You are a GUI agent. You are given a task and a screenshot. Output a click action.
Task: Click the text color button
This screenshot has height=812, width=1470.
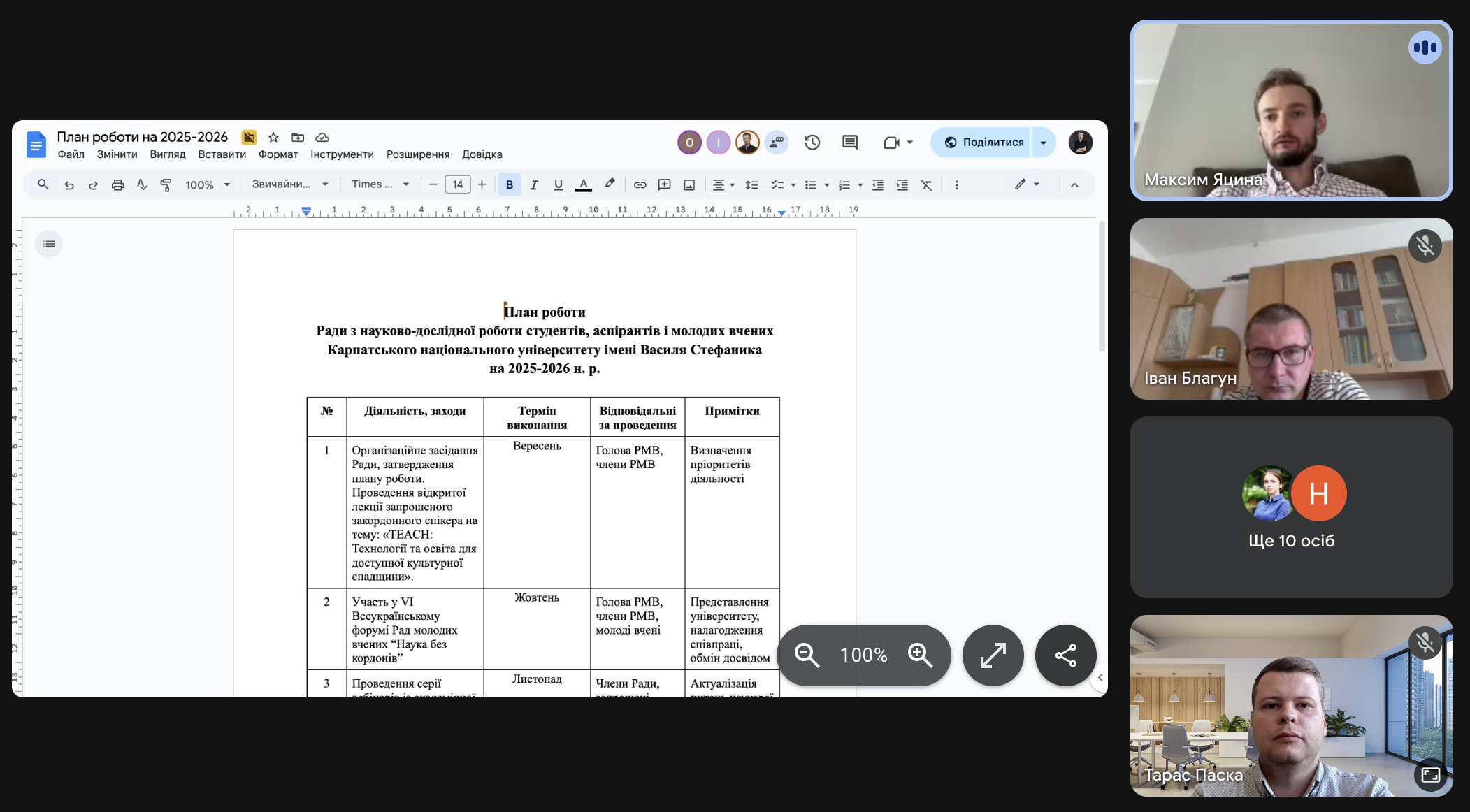583,185
